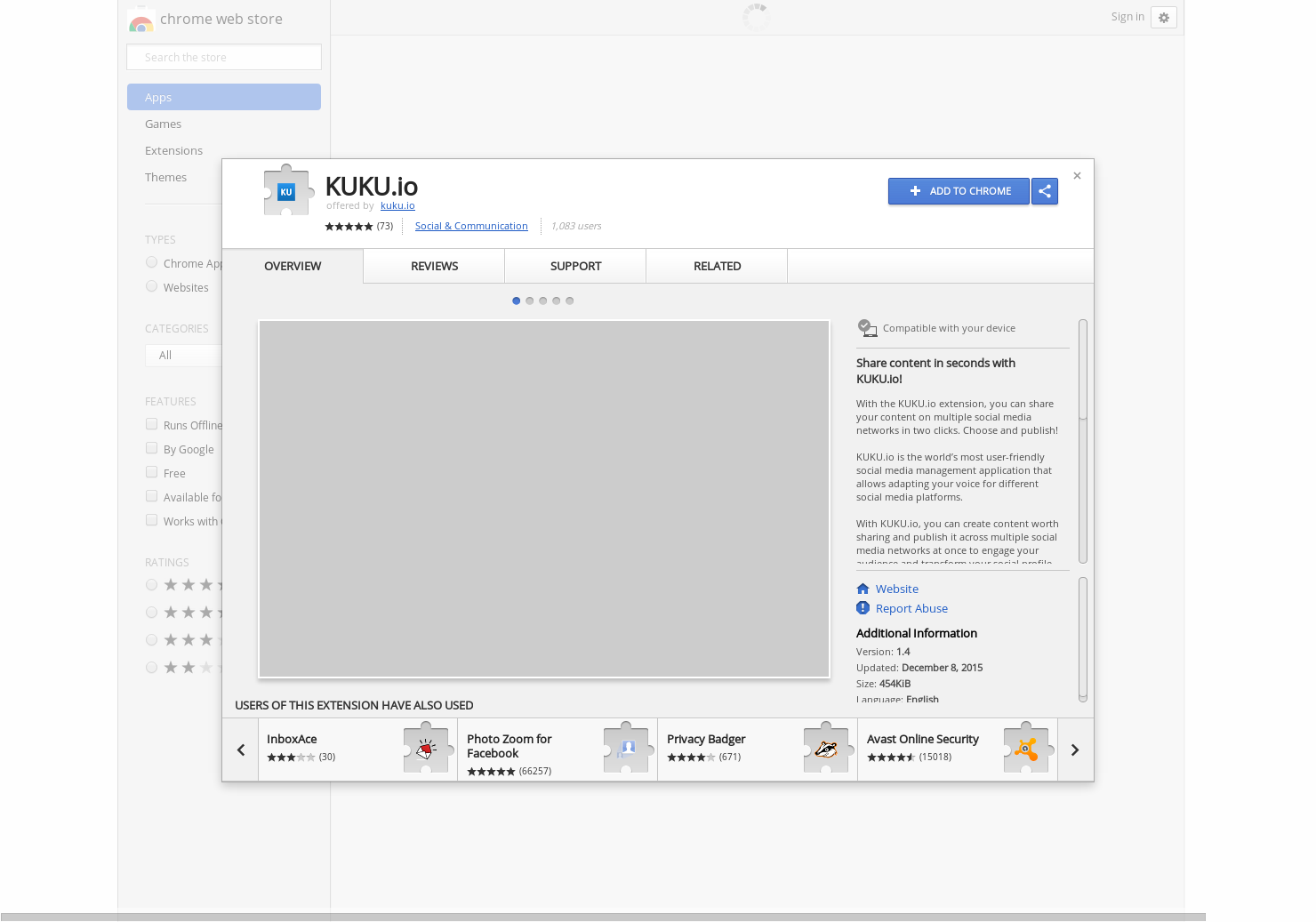Screen dimensions: 1316x922
Task: Select the Privacy Badger extension icon
Action: click(826, 749)
